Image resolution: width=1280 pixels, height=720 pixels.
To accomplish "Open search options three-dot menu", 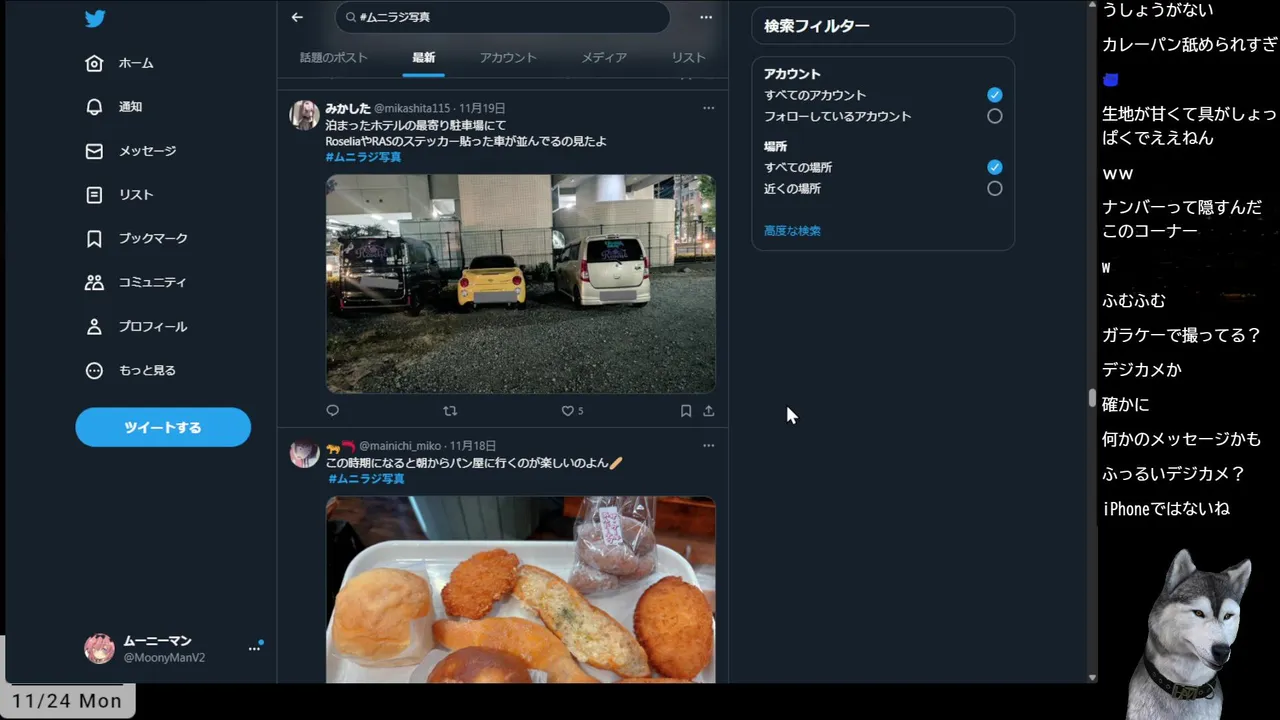I will tap(706, 17).
